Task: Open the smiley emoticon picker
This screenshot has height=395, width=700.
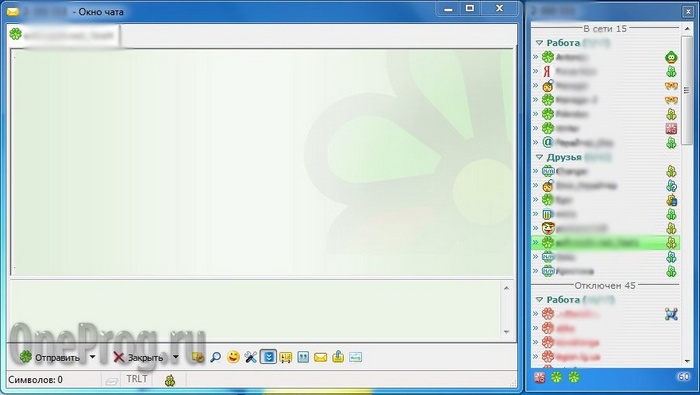Action: 233,357
